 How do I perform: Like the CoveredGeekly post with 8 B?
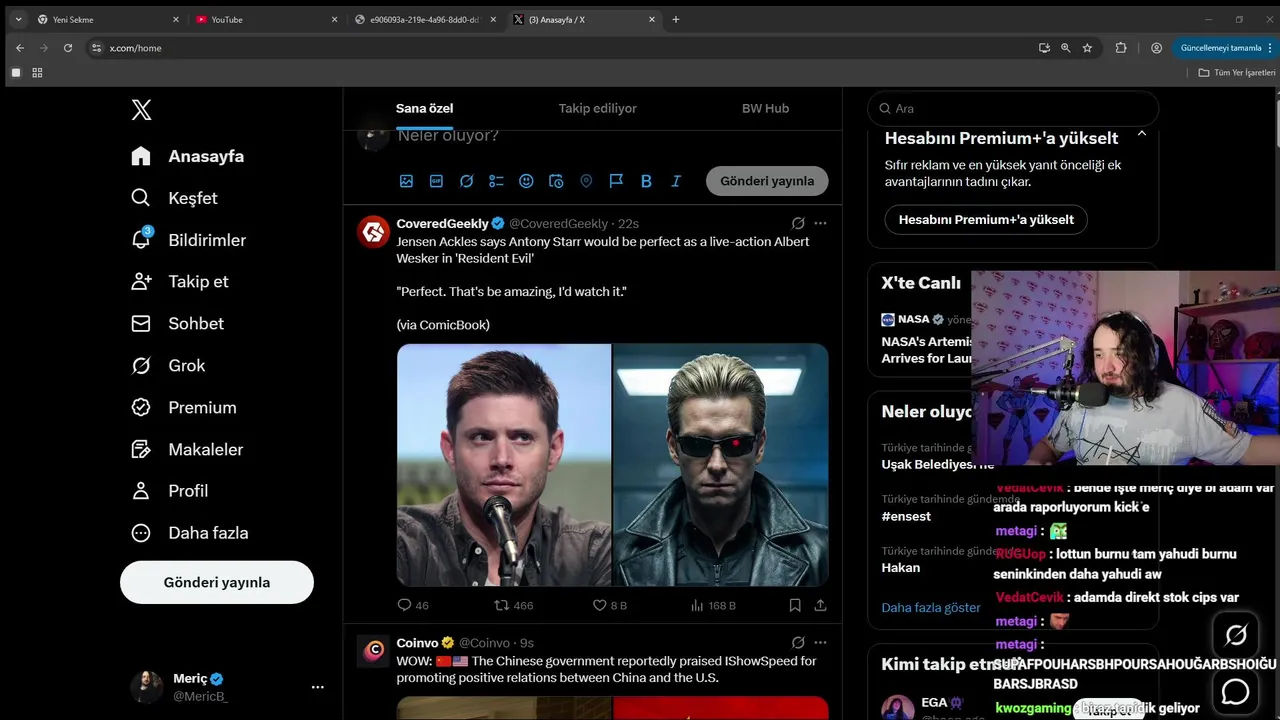[x=610, y=605]
